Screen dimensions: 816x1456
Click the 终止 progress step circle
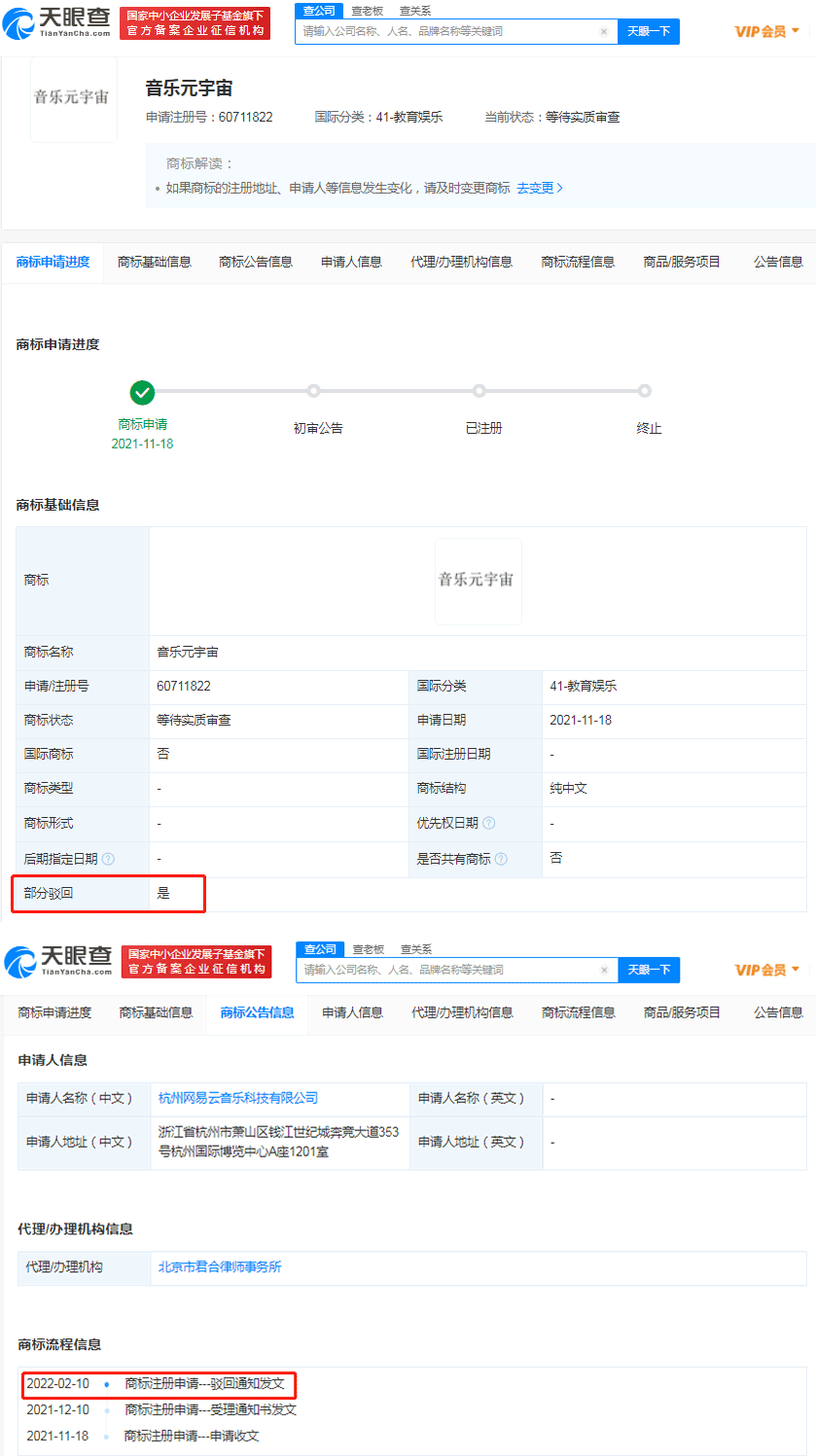click(645, 391)
